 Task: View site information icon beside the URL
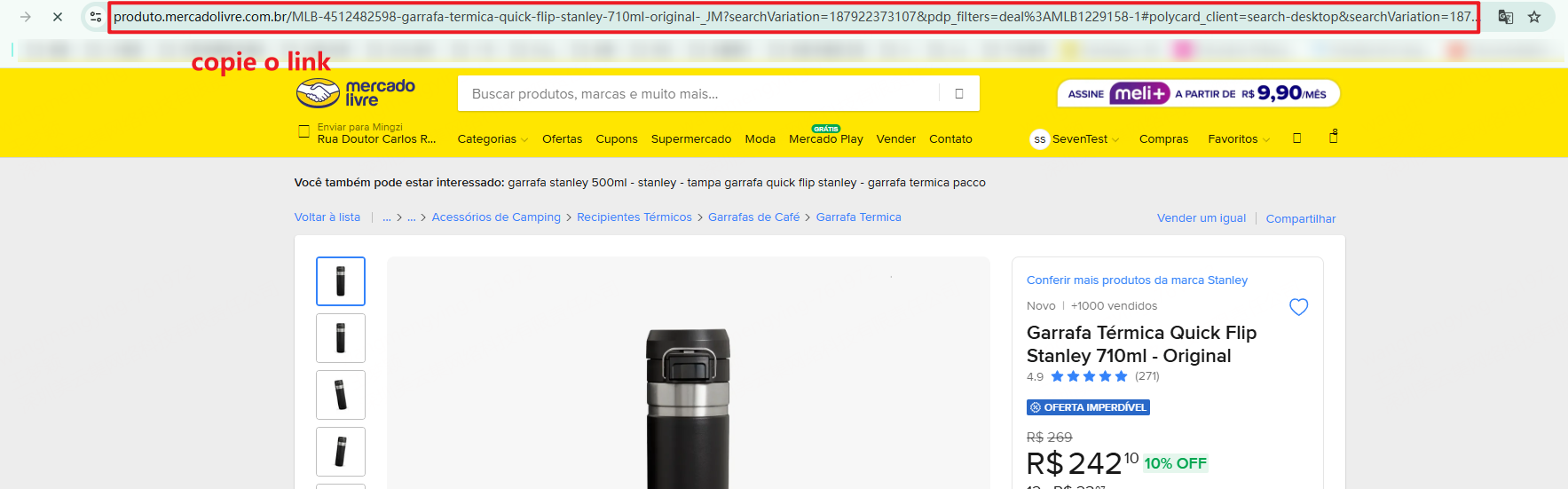click(x=96, y=17)
